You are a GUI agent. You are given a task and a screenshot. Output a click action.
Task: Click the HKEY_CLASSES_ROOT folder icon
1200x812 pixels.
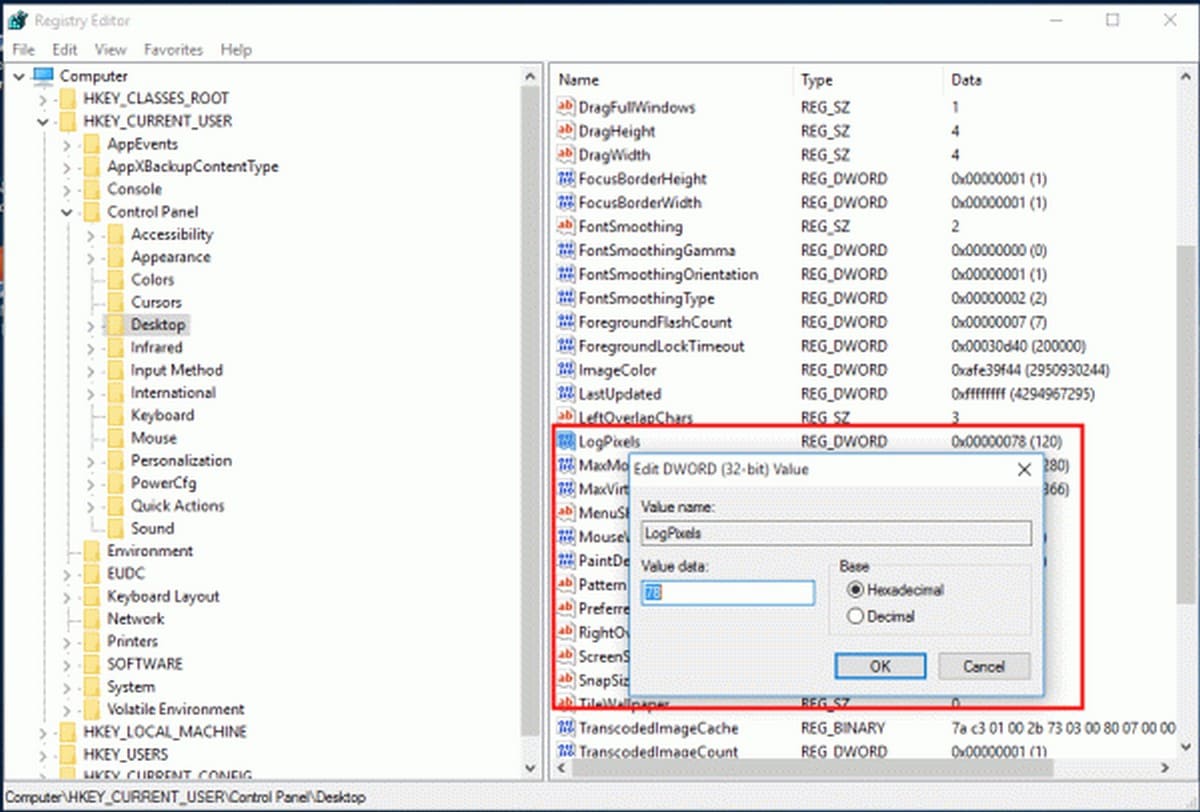[x=68, y=99]
